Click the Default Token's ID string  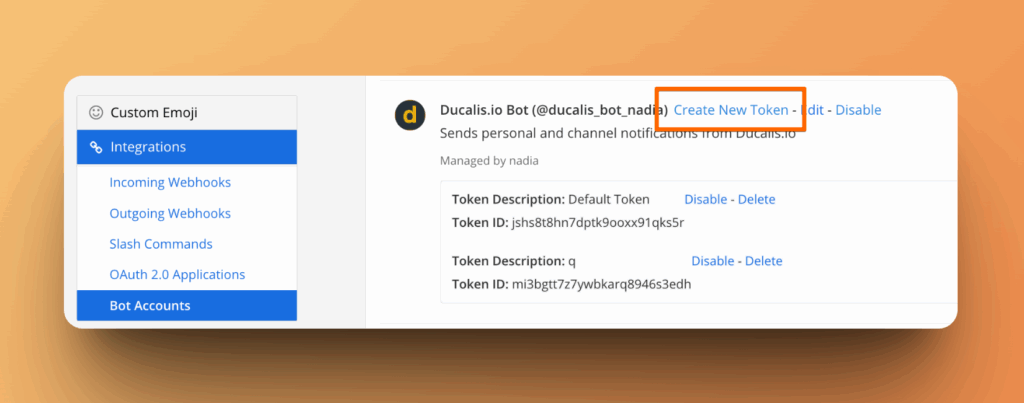(598, 222)
